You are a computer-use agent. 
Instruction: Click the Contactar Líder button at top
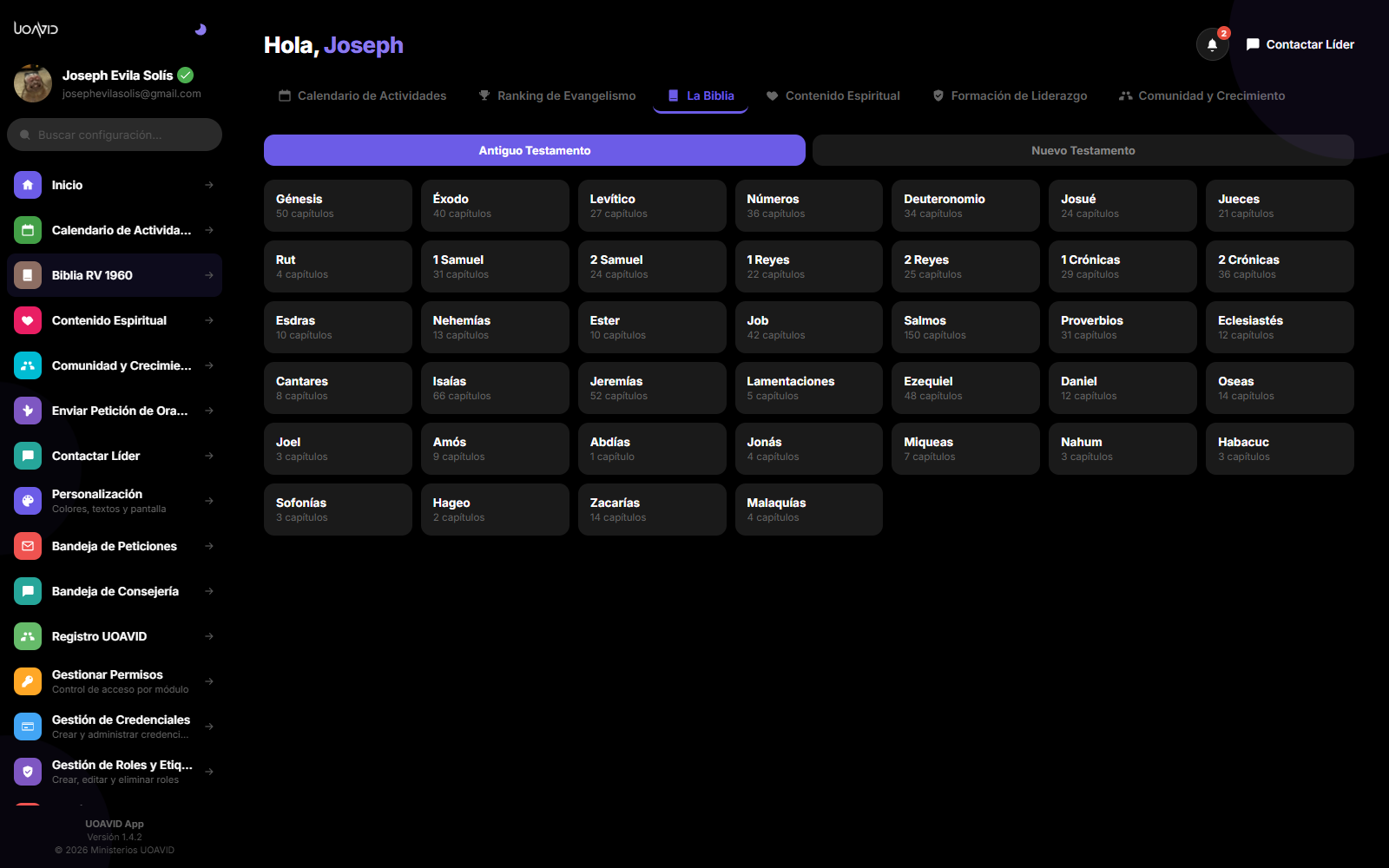(x=1300, y=44)
